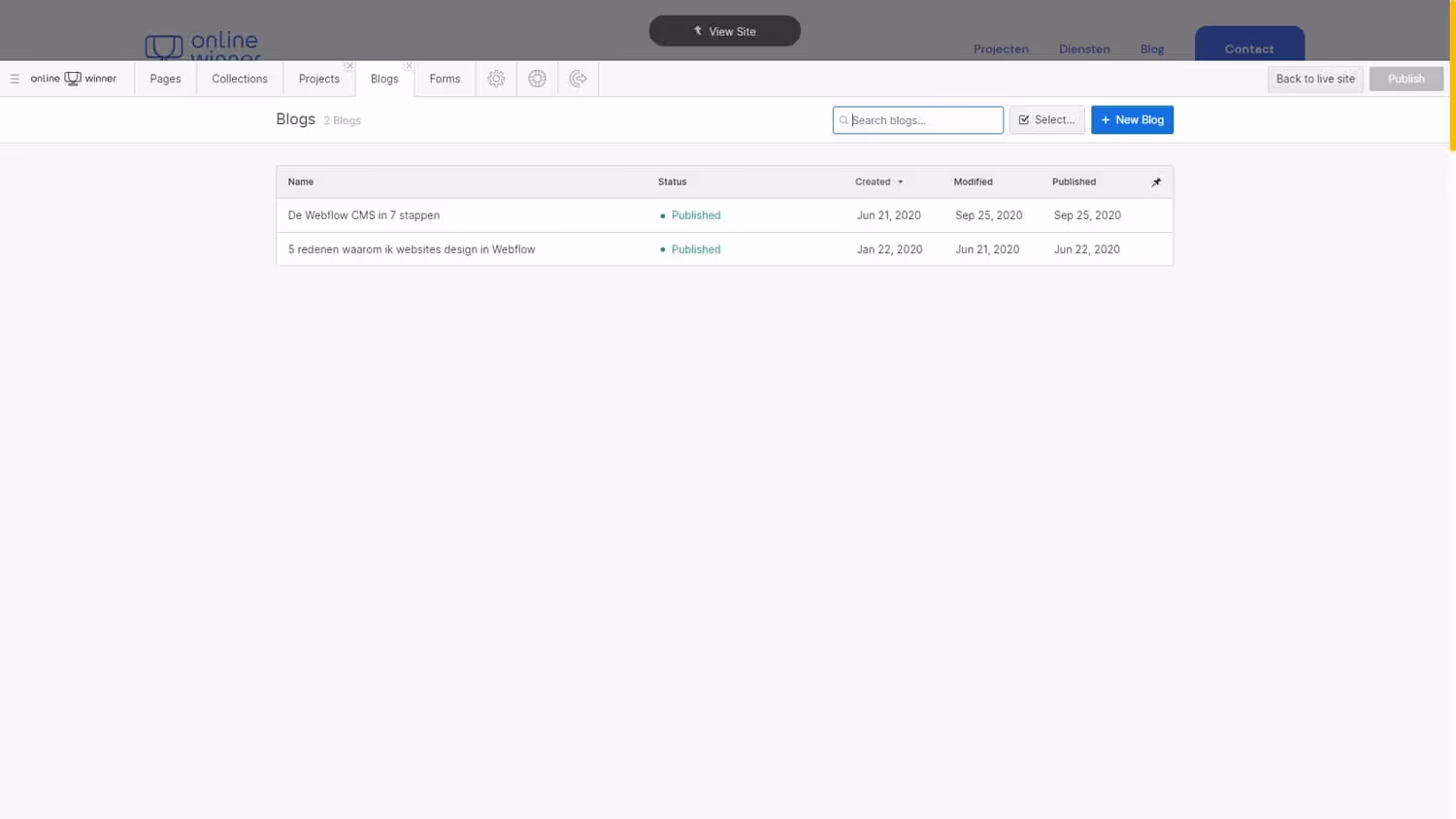The height and width of the screenshot is (819, 1456).
Task: Open '5 redenen waarom ik websites design' blog
Action: click(x=412, y=249)
